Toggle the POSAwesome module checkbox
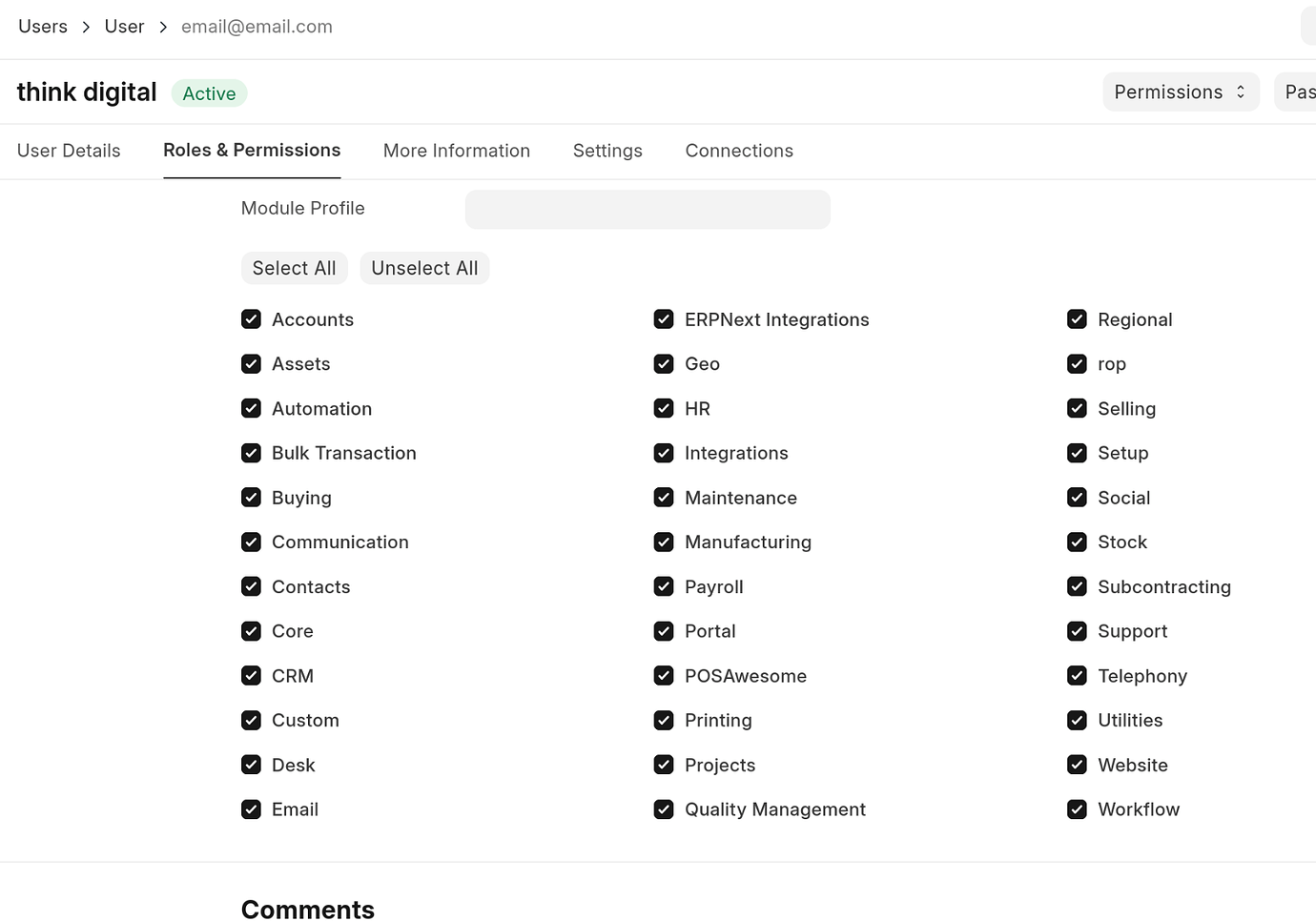The width and height of the screenshot is (1316, 921). tap(664, 676)
